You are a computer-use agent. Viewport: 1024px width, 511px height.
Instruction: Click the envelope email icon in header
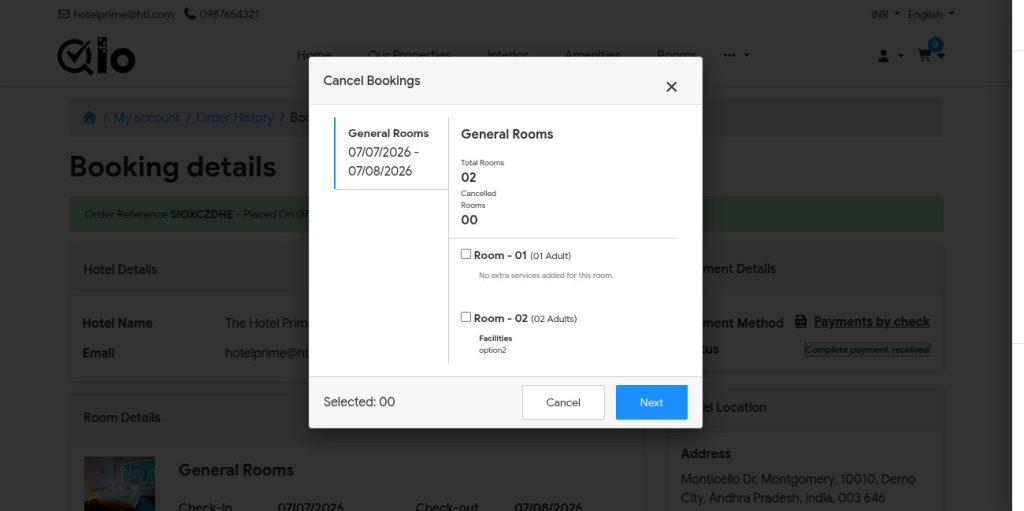(63, 14)
